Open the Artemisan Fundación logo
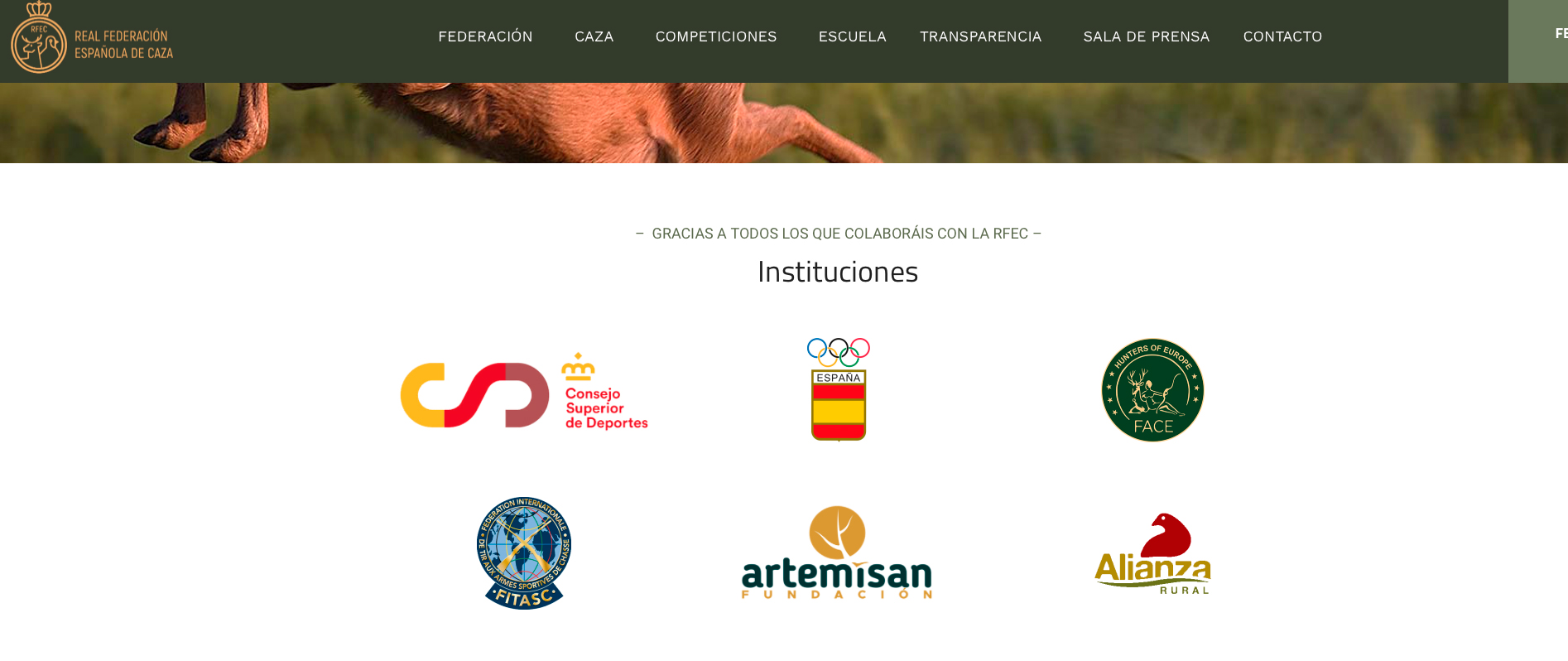The height and width of the screenshot is (661, 1568). click(x=837, y=552)
